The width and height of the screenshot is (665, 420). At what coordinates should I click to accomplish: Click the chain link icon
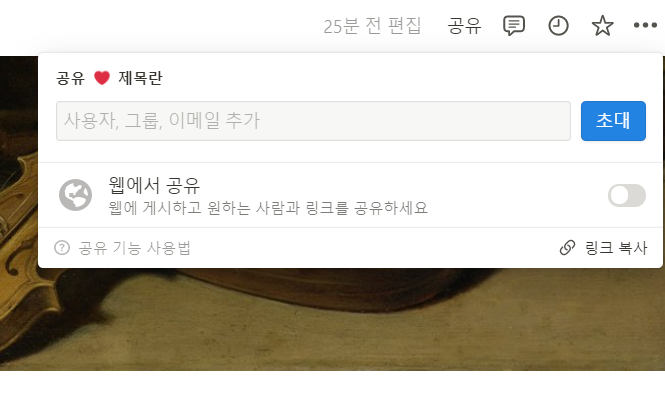tap(567, 247)
